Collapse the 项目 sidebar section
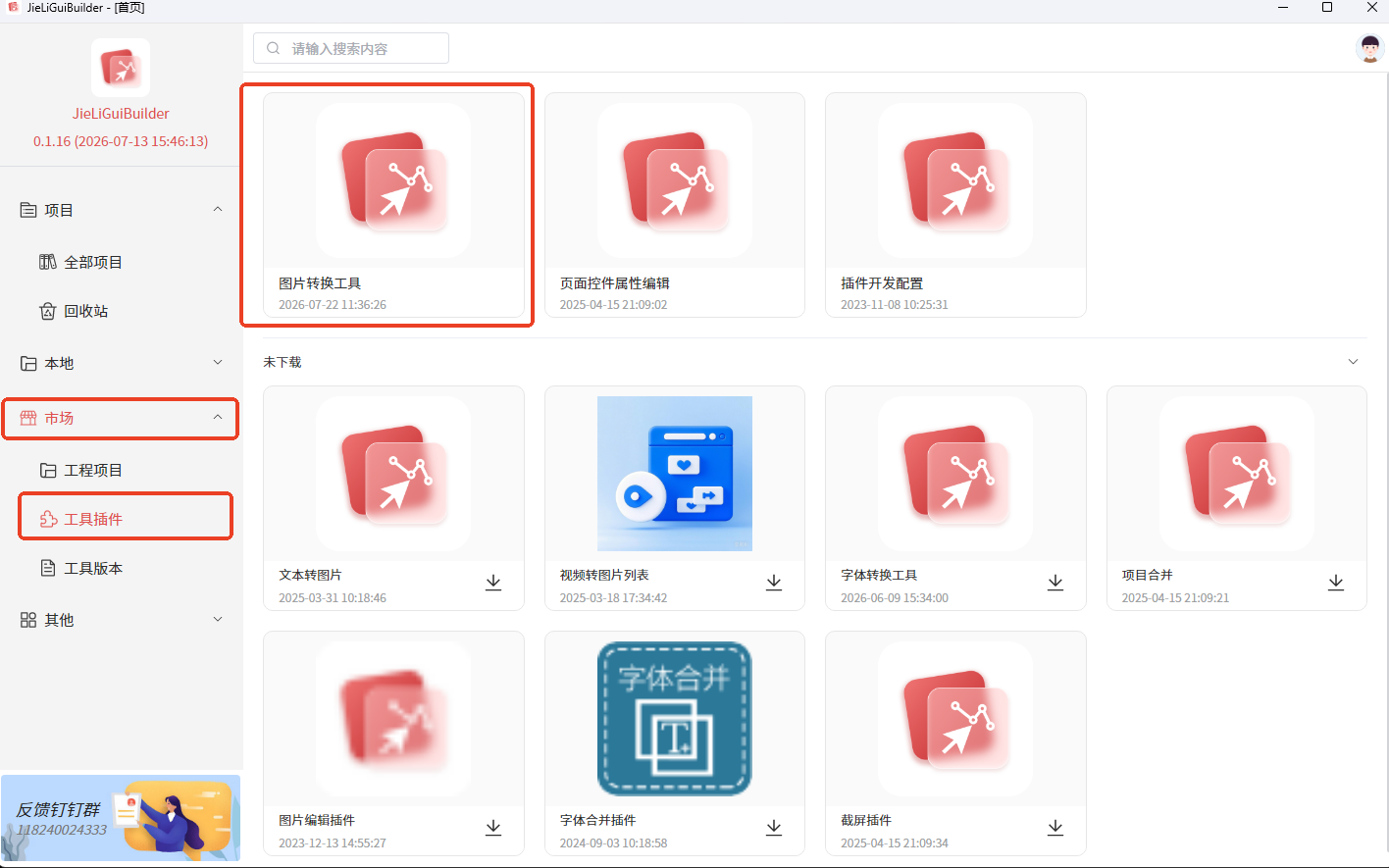The width and height of the screenshot is (1389, 868). click(x=218, y=210)
